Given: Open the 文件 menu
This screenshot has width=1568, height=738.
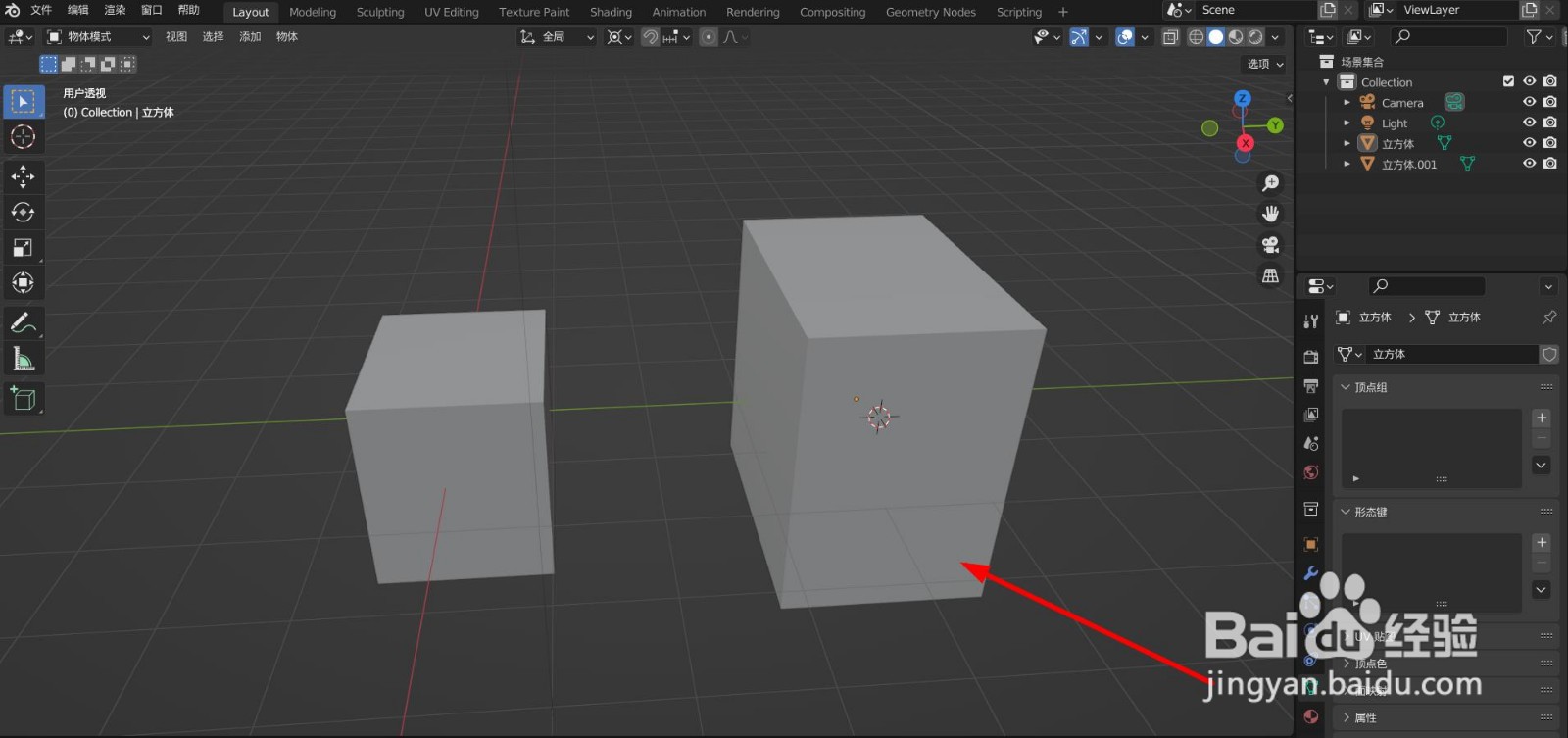Looking at the screenshot, I should click(41, 10).
